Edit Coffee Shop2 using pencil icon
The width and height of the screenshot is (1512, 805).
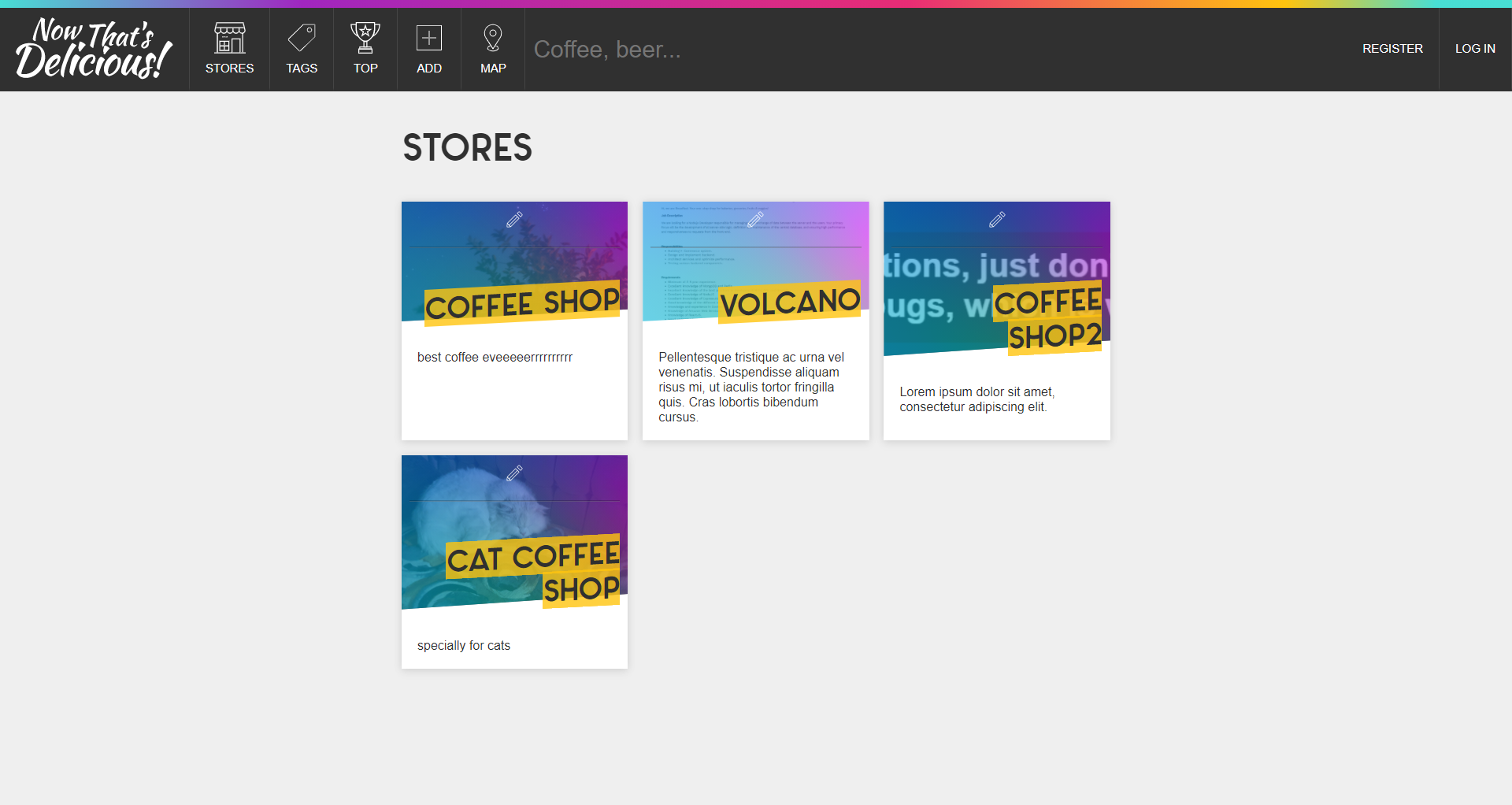click(997, 220)
